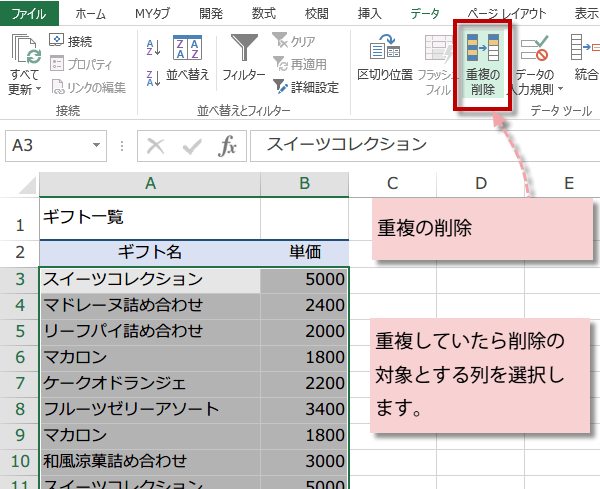
Task: Select row 6 header
Action: 20,358
